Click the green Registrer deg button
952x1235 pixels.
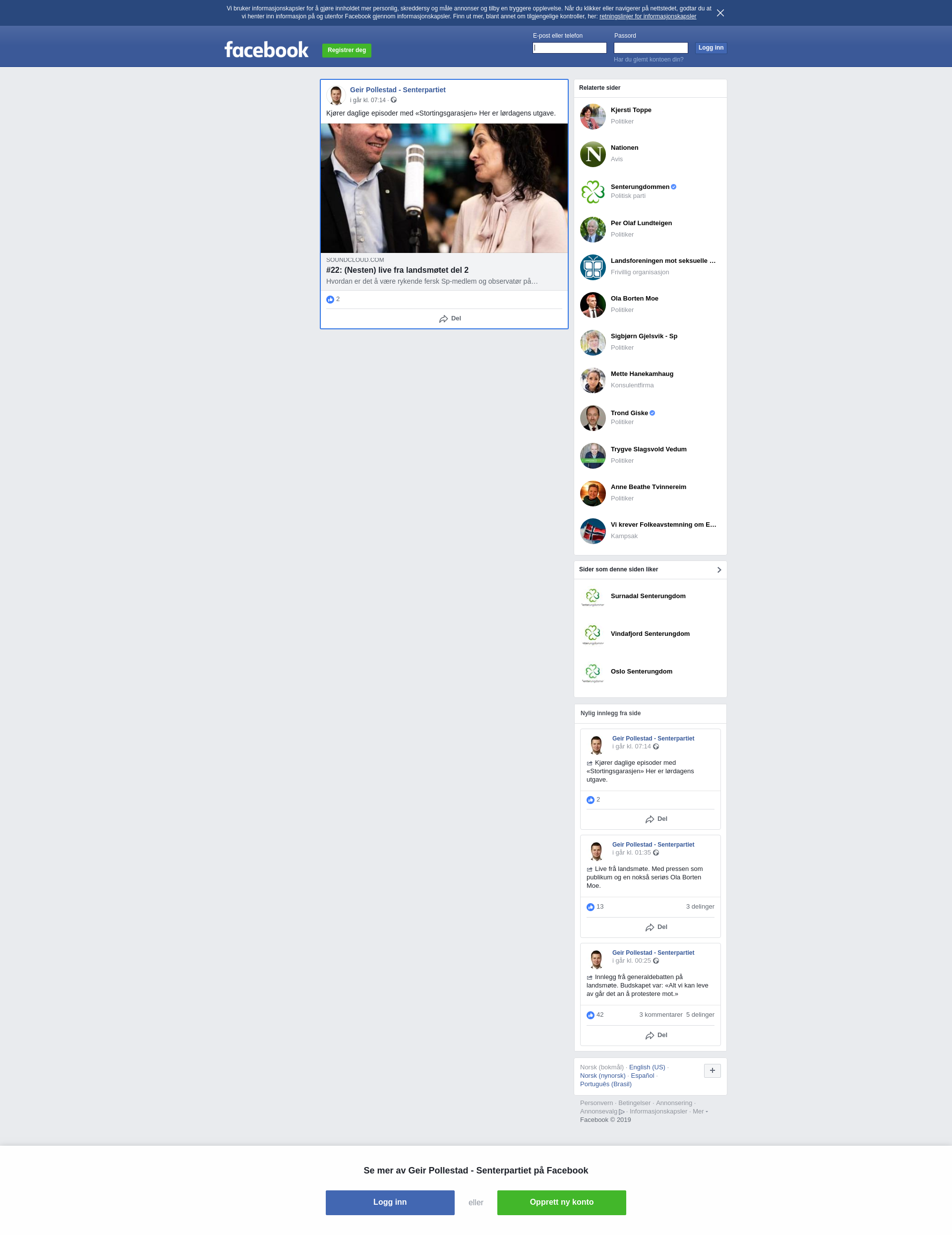coord(347,50)
